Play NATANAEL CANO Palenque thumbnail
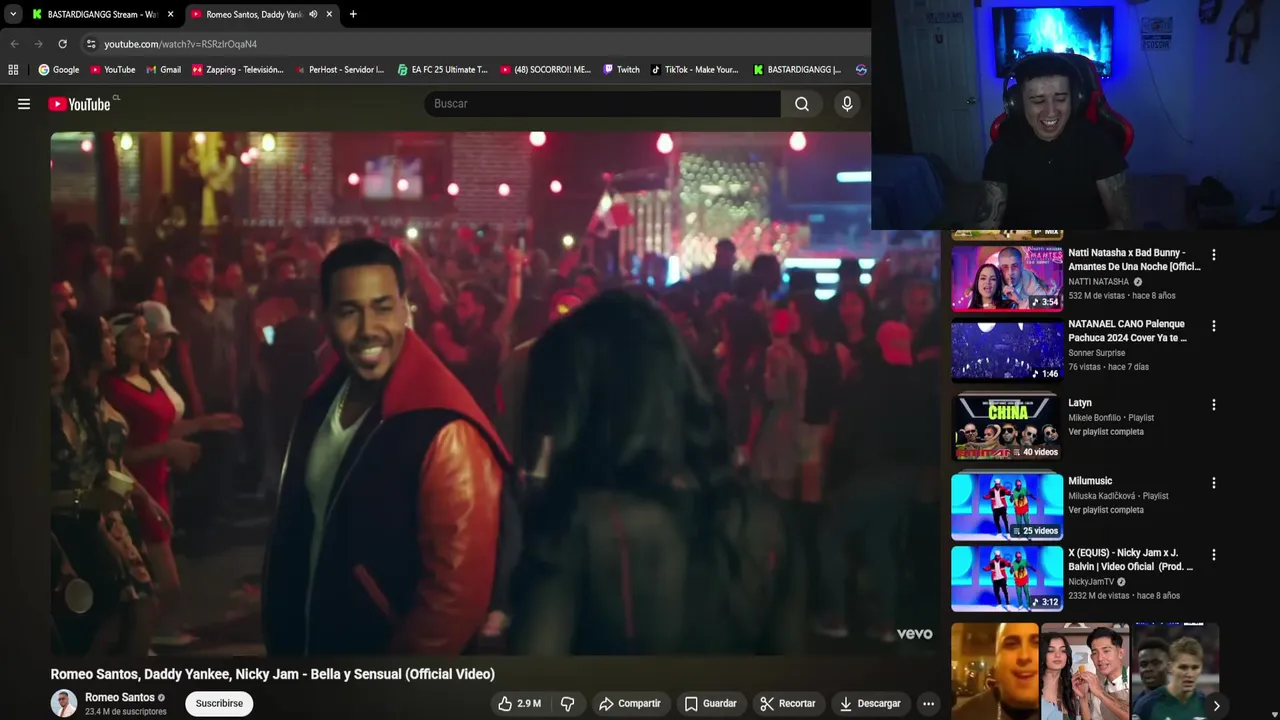Image resolution: width=1280 pixels, height=720 pixels. [1007, 351]
